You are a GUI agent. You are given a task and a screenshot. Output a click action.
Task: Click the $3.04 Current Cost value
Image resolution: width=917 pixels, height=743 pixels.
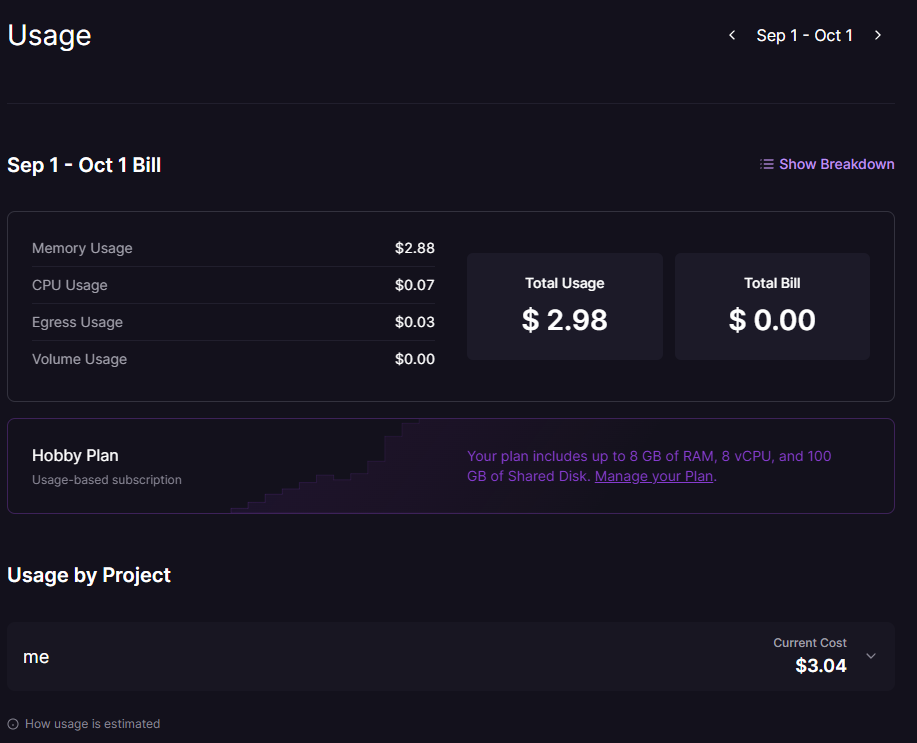[x=820, y=666]
